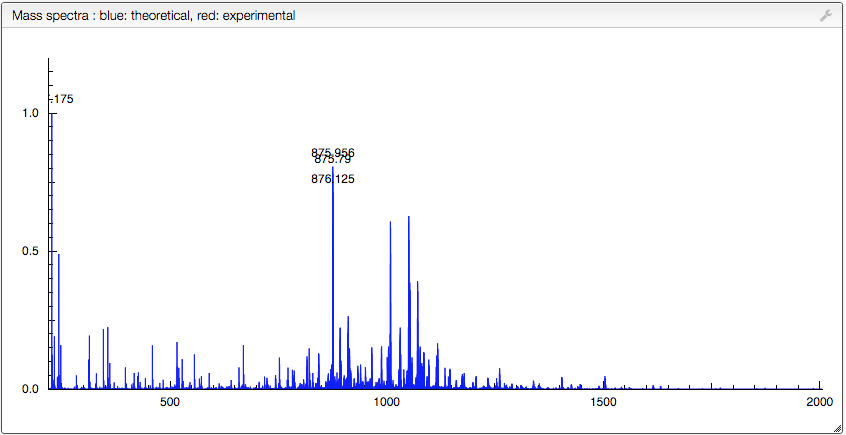Click the blue peak just above 1000
Image resolution: width=846 pixels, height=435 pixels.
pyautogui.click(x=390, y=305)
